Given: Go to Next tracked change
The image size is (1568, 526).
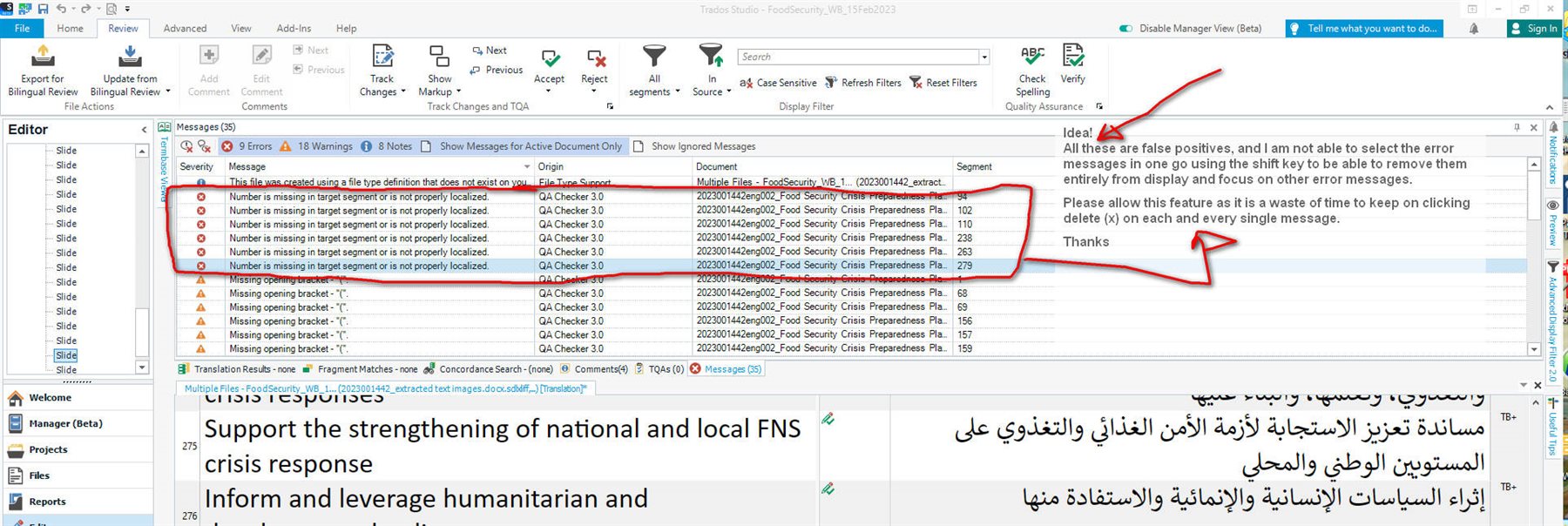Looking at the screenshot, I should pos(490,51).
